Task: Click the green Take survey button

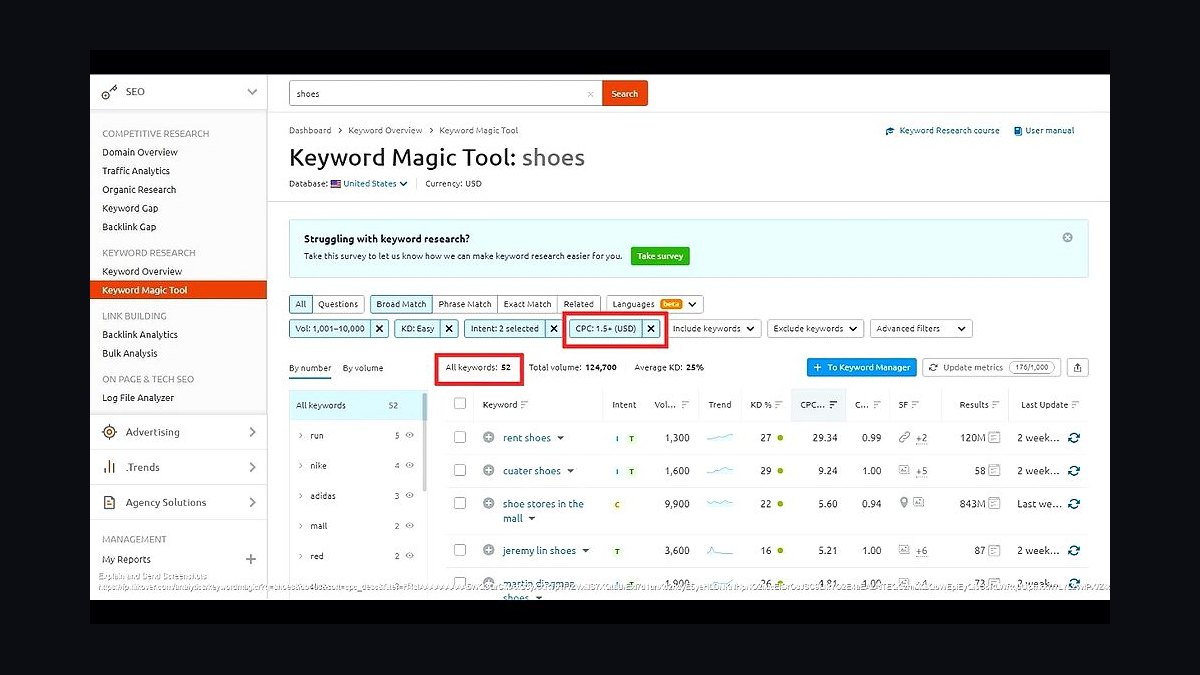Action: (660, 256)
